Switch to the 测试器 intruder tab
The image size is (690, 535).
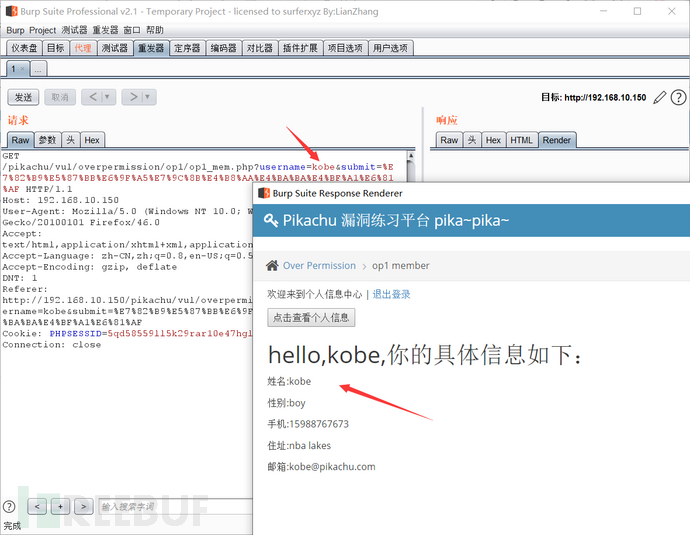click(115, 48)
